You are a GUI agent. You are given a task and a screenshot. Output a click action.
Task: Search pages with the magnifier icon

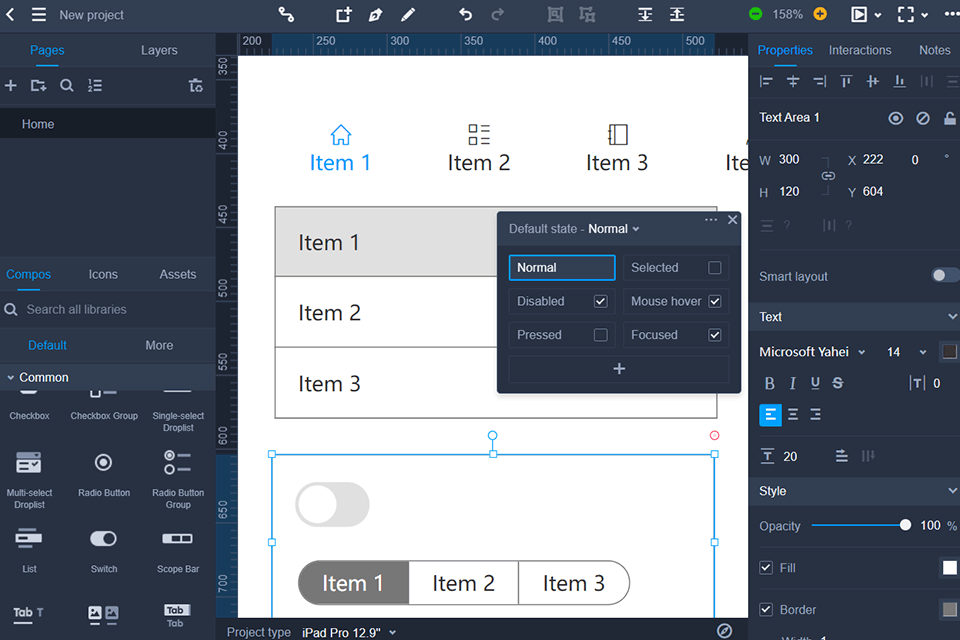(67, 85)
